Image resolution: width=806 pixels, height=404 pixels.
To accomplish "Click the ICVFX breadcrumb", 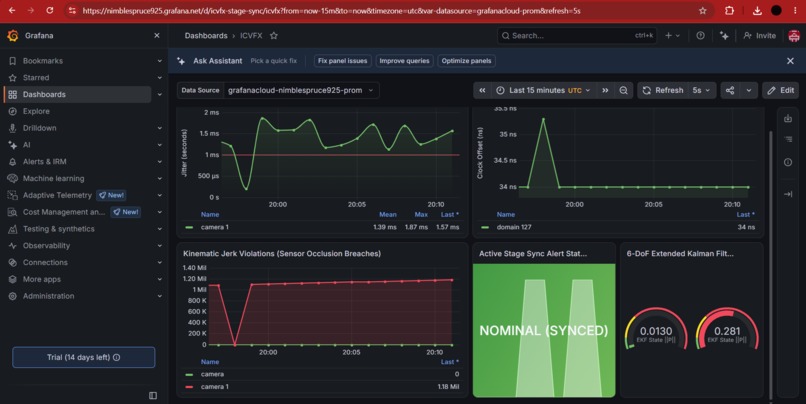I will [251, 35].
